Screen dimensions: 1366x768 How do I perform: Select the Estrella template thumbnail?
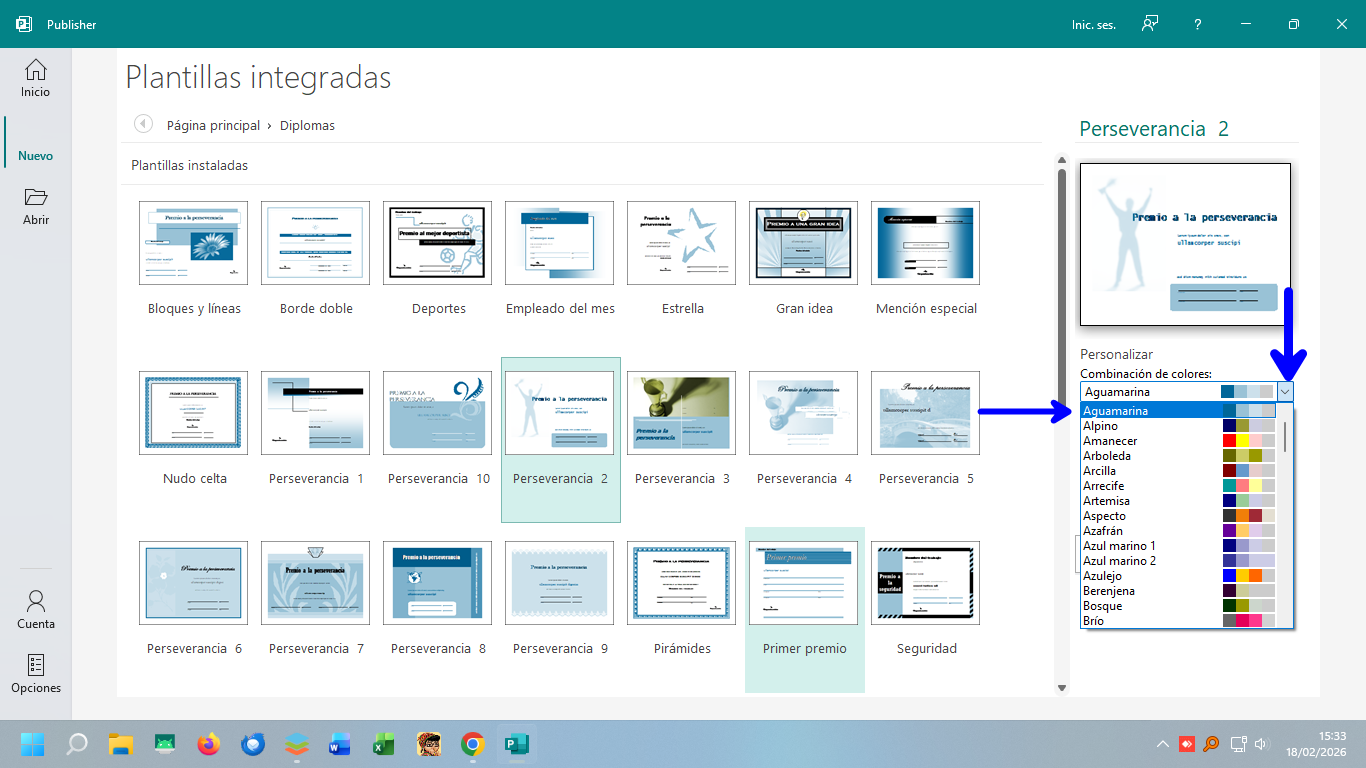682,243
